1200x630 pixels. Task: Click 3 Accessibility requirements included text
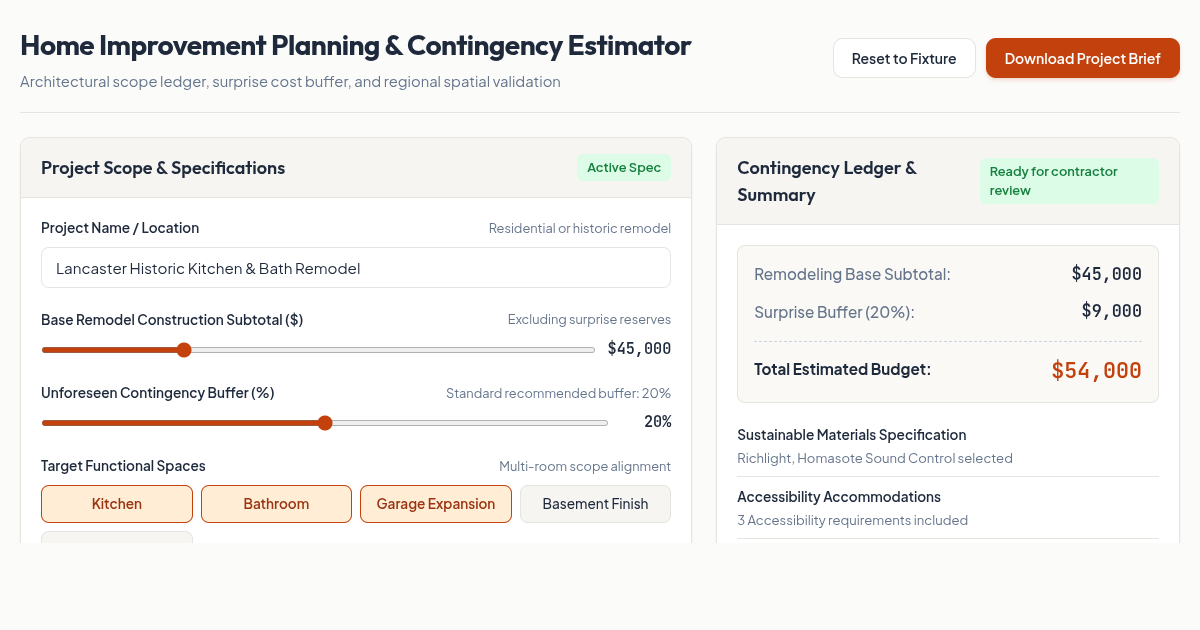pos(852,521)
